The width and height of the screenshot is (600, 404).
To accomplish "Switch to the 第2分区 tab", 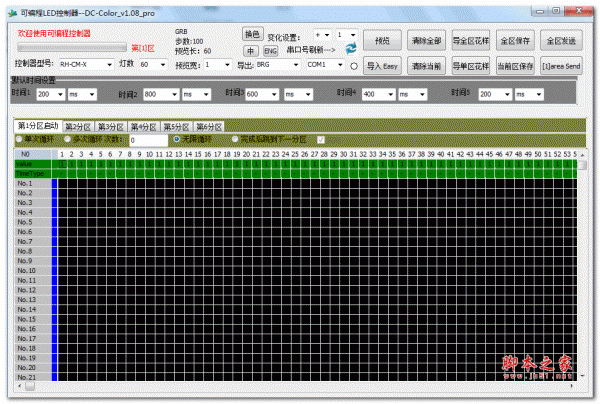I will 78,127.
